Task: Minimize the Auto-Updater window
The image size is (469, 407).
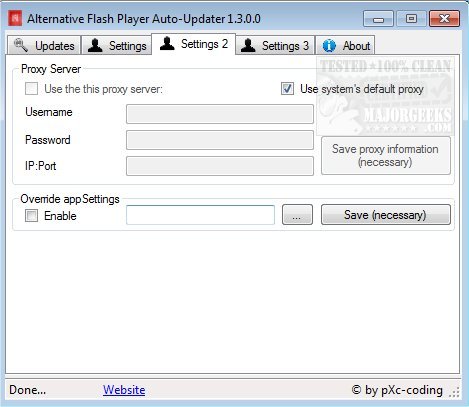Action: 378,19
